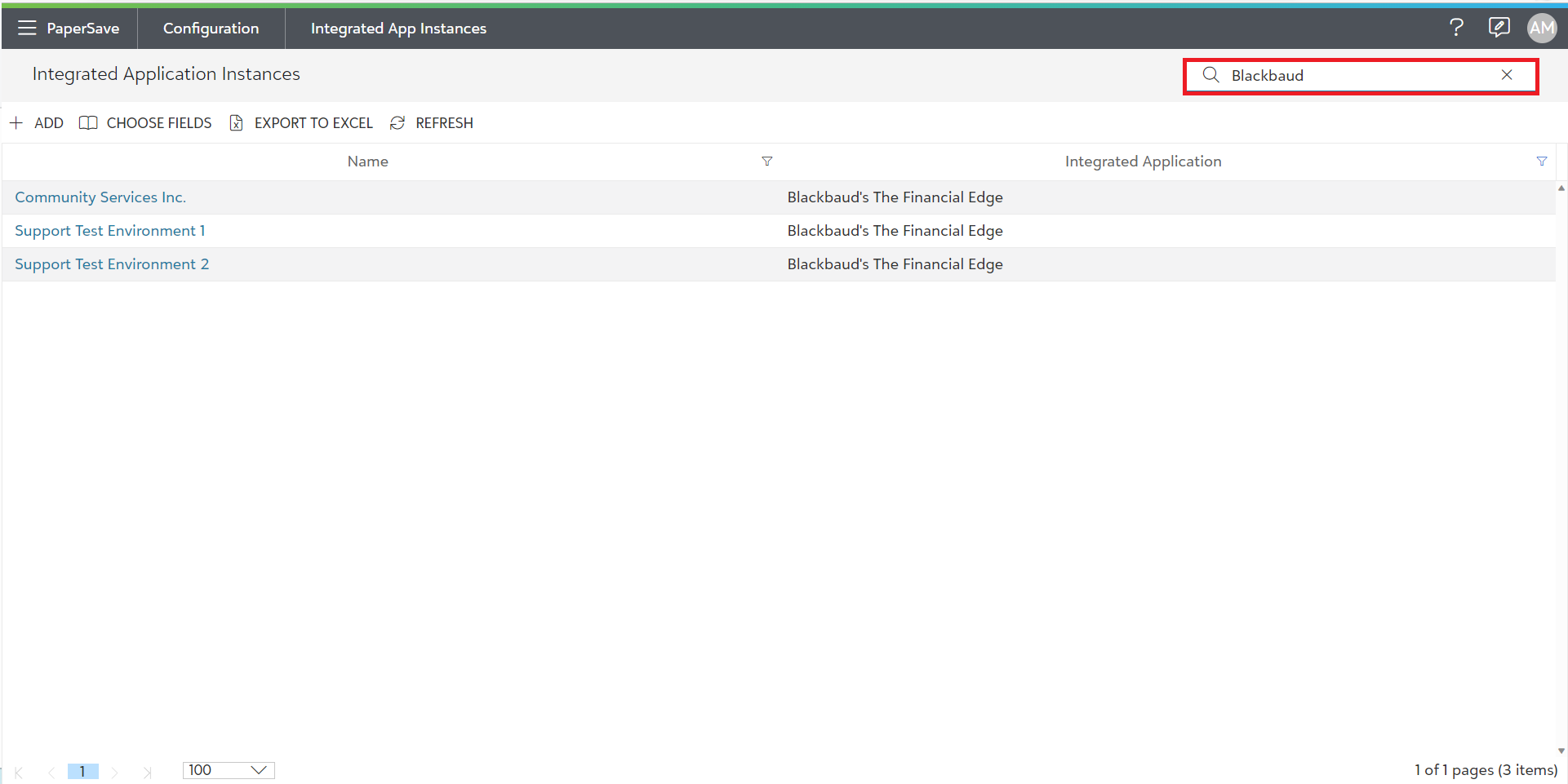The width and height of the screenshot is (1568, 784).
Task: Click ADD to create a new instance
Action: point(37,123)
